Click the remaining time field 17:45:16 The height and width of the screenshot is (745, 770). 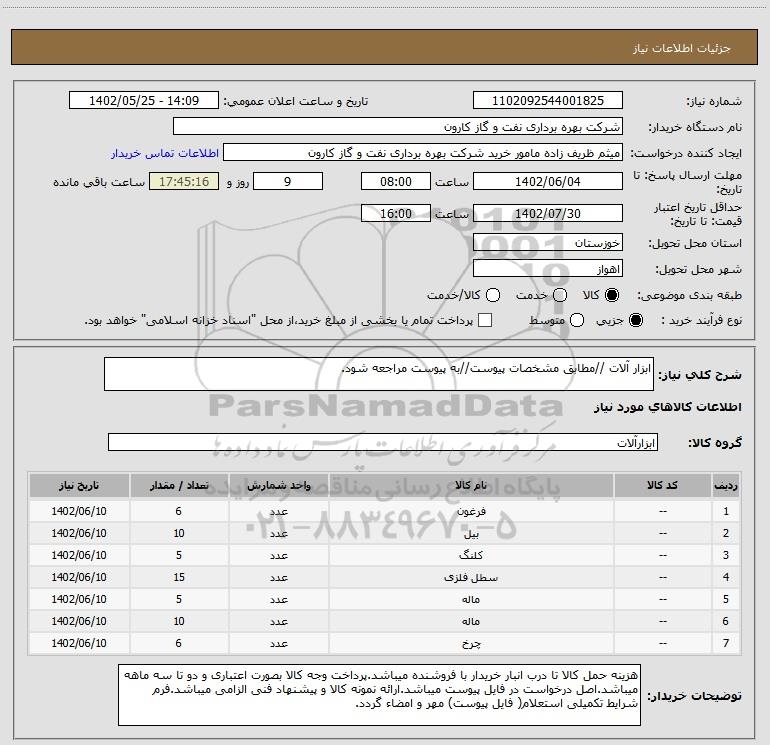coord(184,181)
